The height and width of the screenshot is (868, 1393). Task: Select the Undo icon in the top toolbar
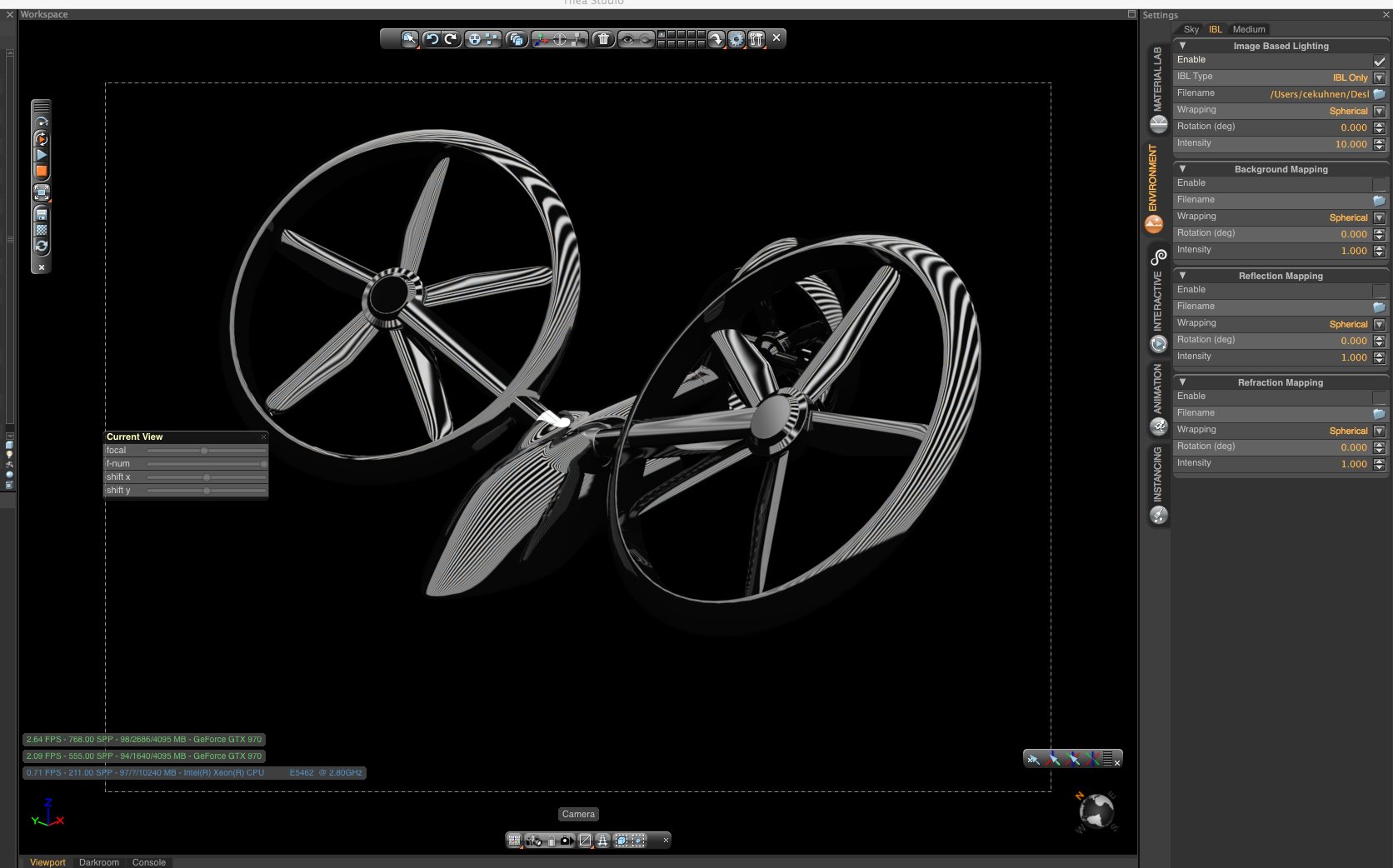pos(432,38)
